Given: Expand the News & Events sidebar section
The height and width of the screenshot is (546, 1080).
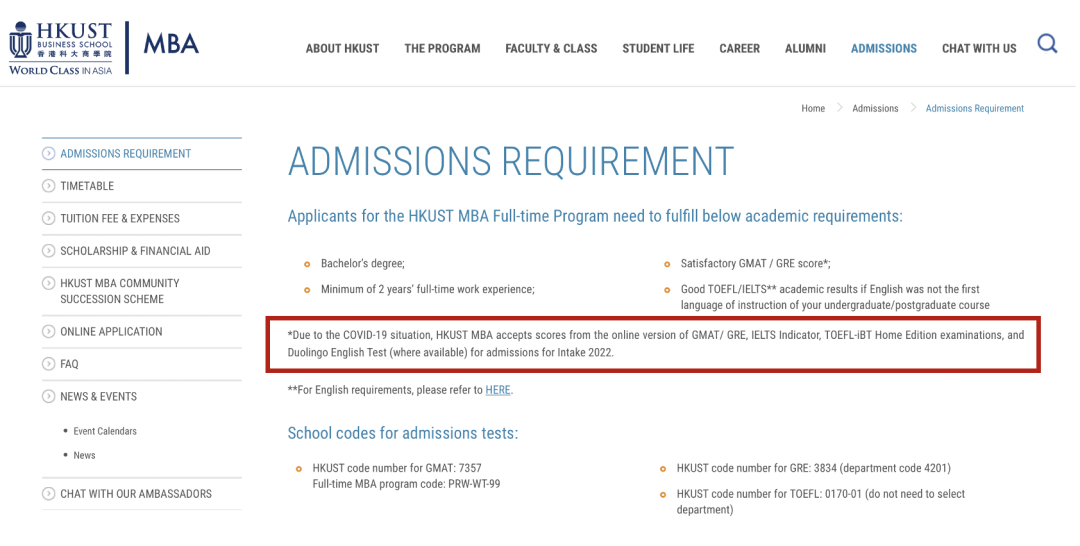Looking at the screenshot, I should pyautogui.click(x=98, y=397).
